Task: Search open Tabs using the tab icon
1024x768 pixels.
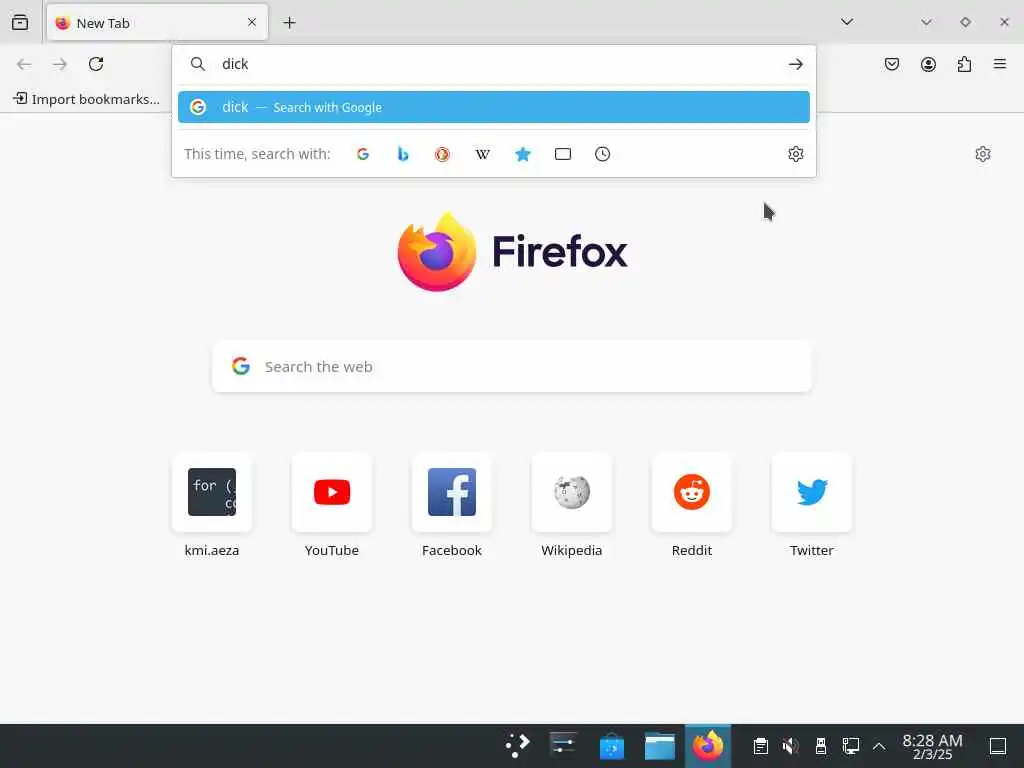Action: click(x=563, y=154)
